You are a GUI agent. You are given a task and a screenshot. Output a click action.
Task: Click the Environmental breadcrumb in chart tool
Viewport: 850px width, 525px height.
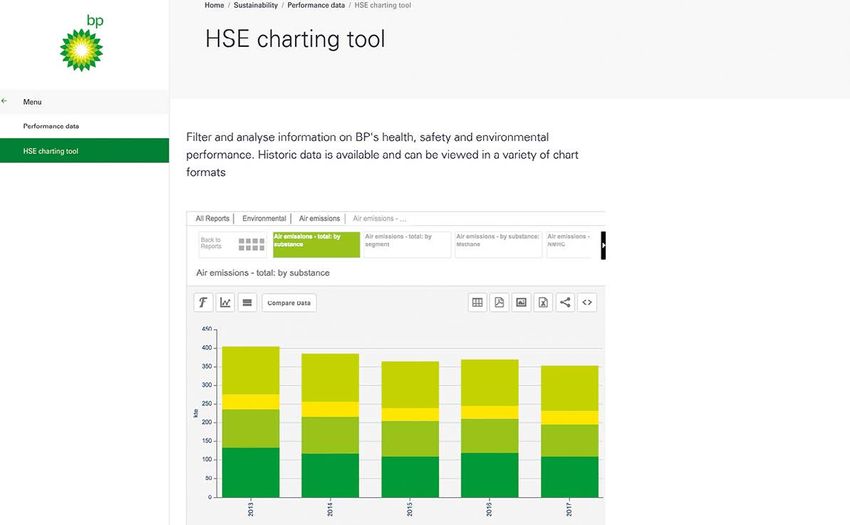click(264, 218)
